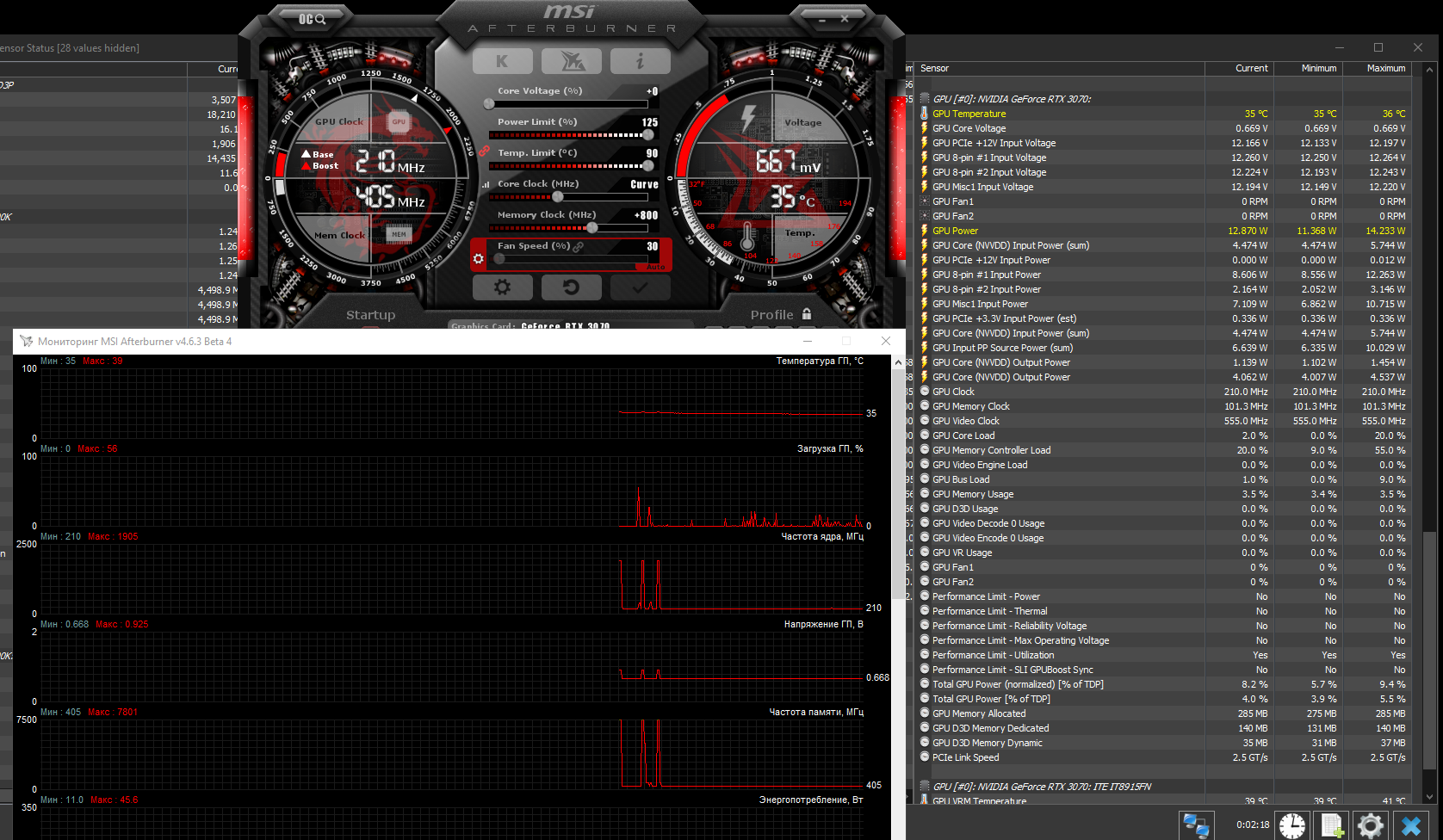Select the GPU Misc1 Input Power row
The image size is (1443, 840).
(x=1164, y=304)
